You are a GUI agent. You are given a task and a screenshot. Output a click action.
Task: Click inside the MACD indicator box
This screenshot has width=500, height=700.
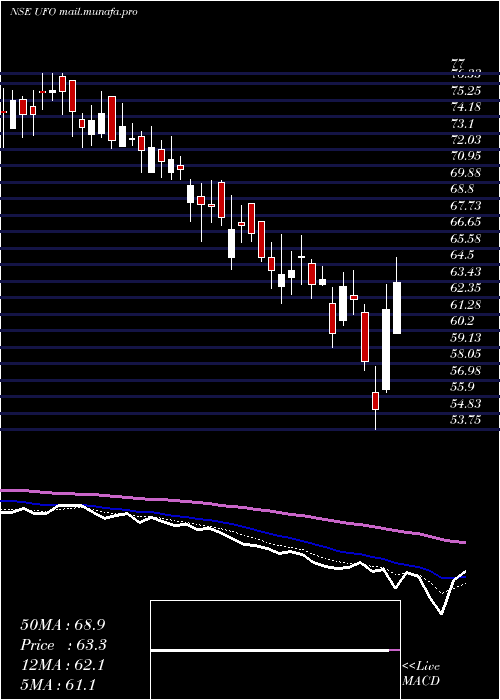point(275,650)
